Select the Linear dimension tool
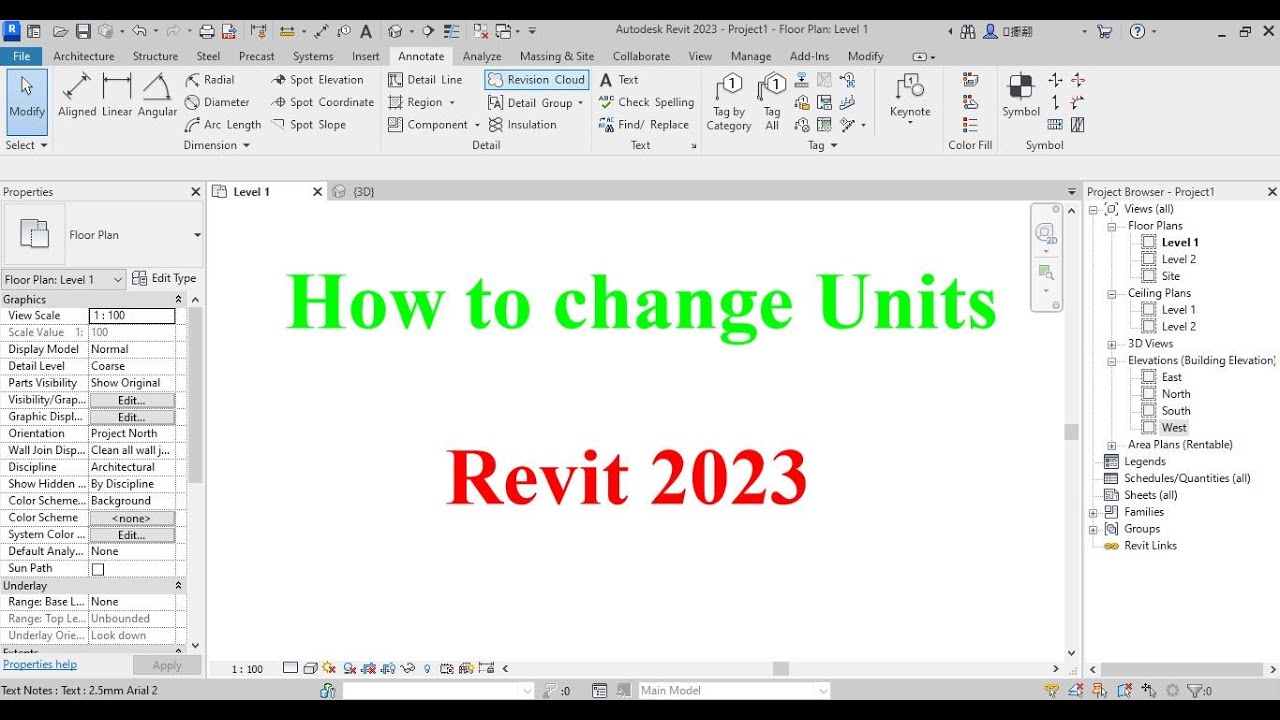 117,96
